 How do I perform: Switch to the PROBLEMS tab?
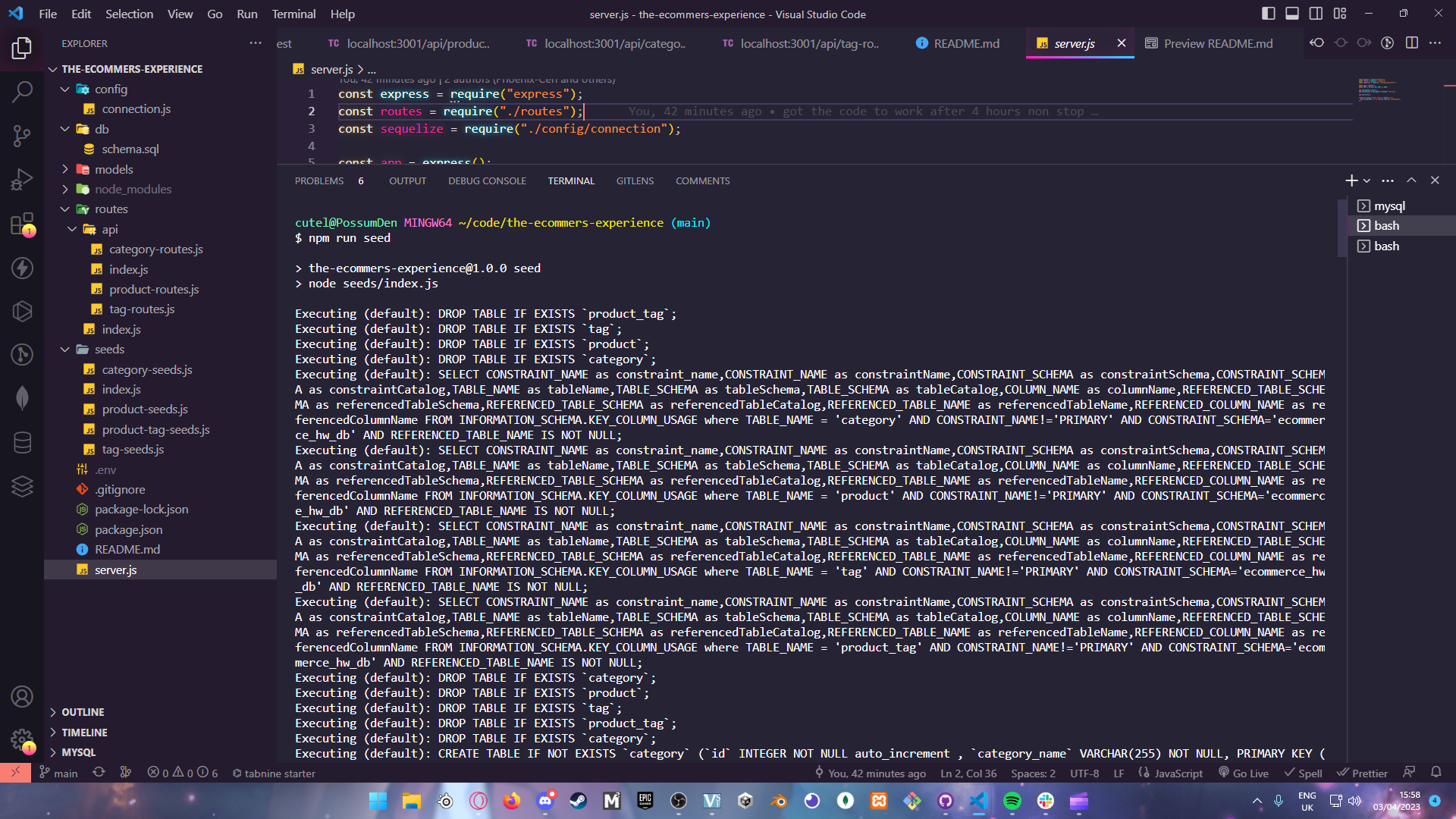pos(318,180)
